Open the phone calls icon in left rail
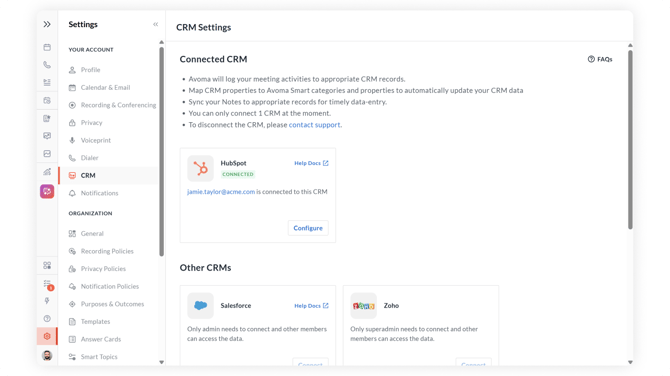This screenshot has height=376, width=670. [x=47, y=65]
